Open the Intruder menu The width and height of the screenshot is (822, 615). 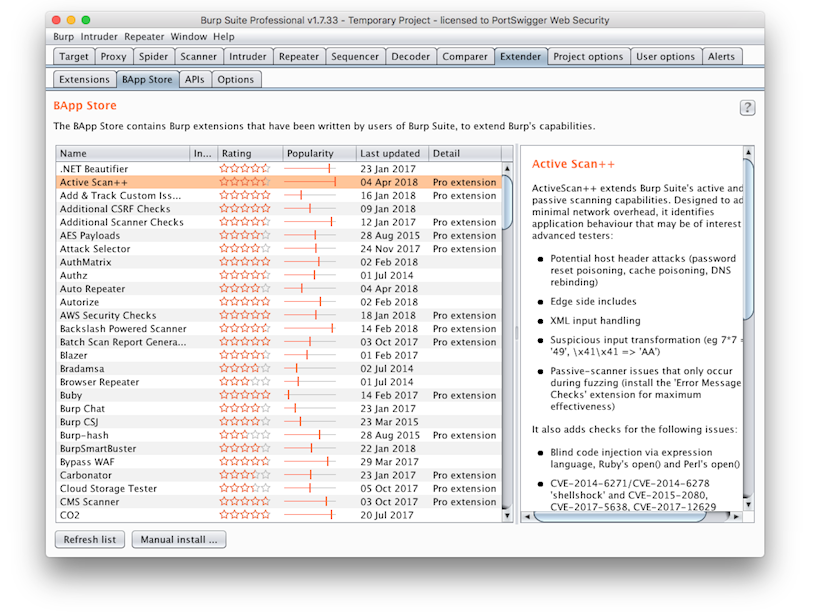click(99, 37)
